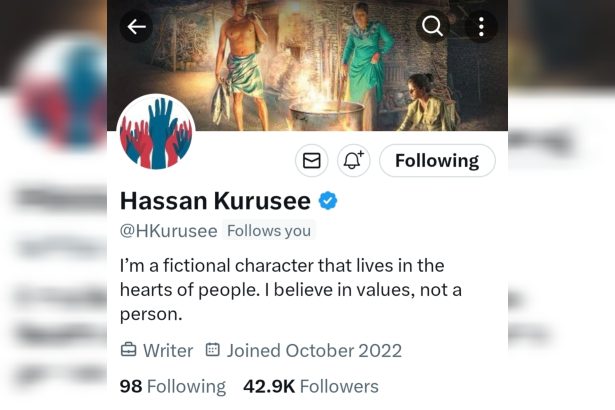Image resolution: width=615 pixels, height=410 pixels.
Task: Click the Joined October 2022 text
Action: [x=314, y=350]
